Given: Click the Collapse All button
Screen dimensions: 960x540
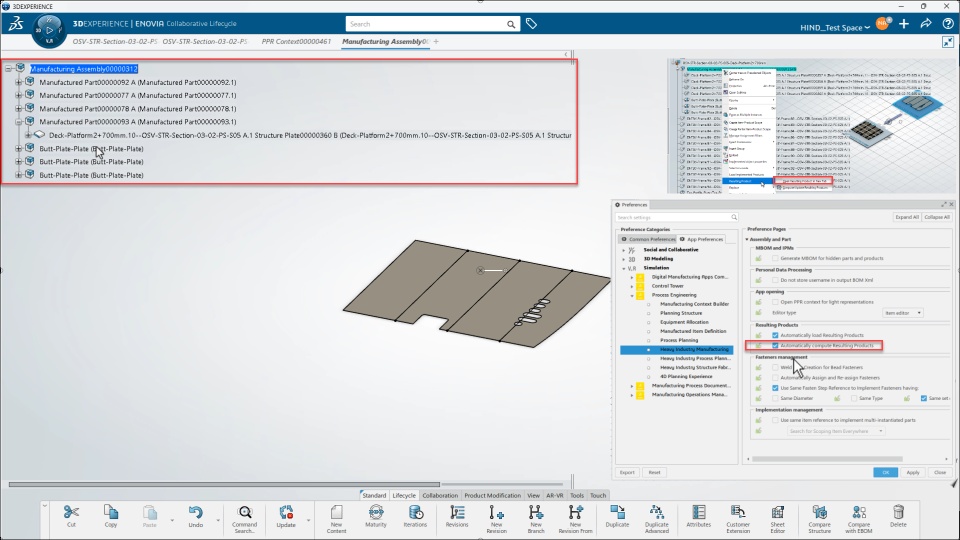Looking at the screenshot, I should coord(937,217).
